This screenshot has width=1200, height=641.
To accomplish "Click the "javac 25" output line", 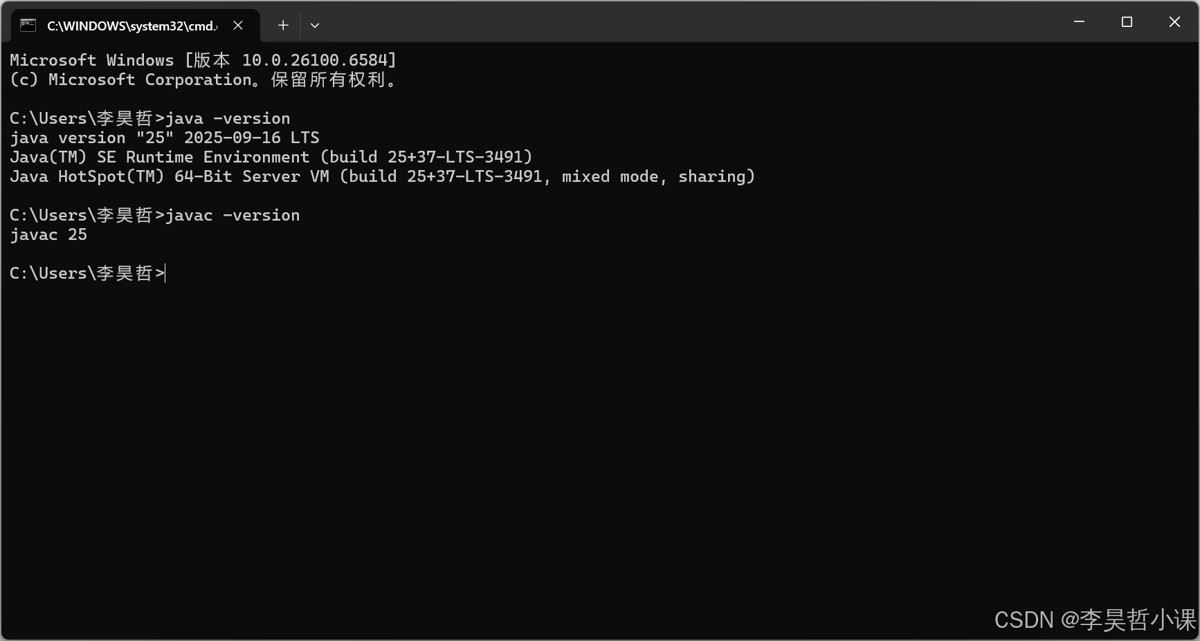I will 48,235.
